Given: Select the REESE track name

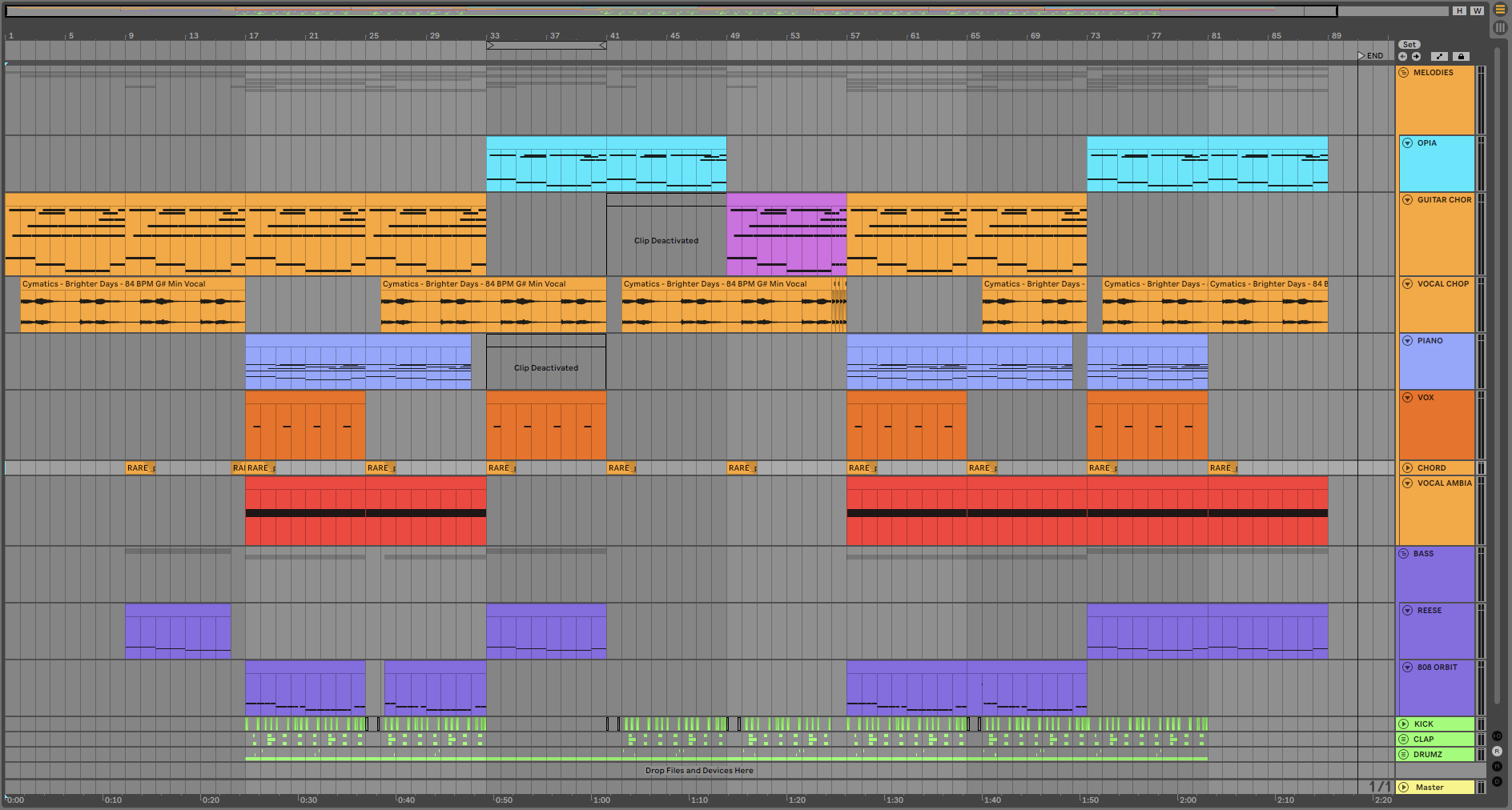Looking at the screenshot, I should 1429,611.
